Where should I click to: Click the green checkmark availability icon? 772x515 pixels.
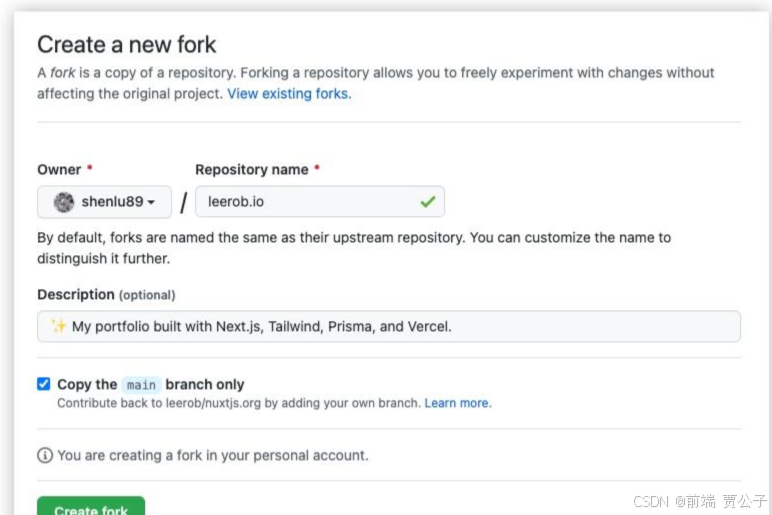(x=428, y=201)
